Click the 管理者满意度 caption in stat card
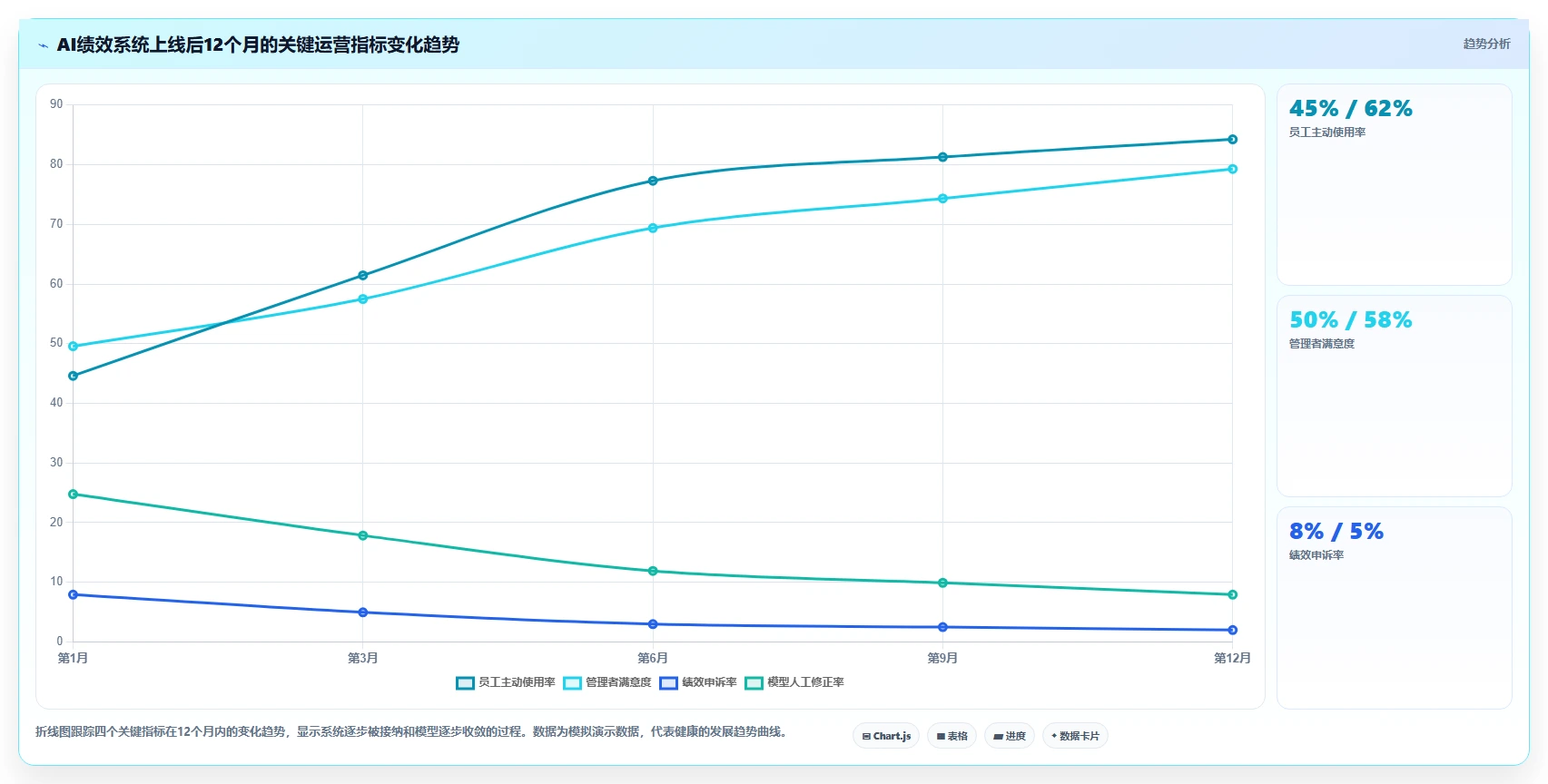Image resolution: width=1548 pixels, height=784 pixels. (1322, 344)
